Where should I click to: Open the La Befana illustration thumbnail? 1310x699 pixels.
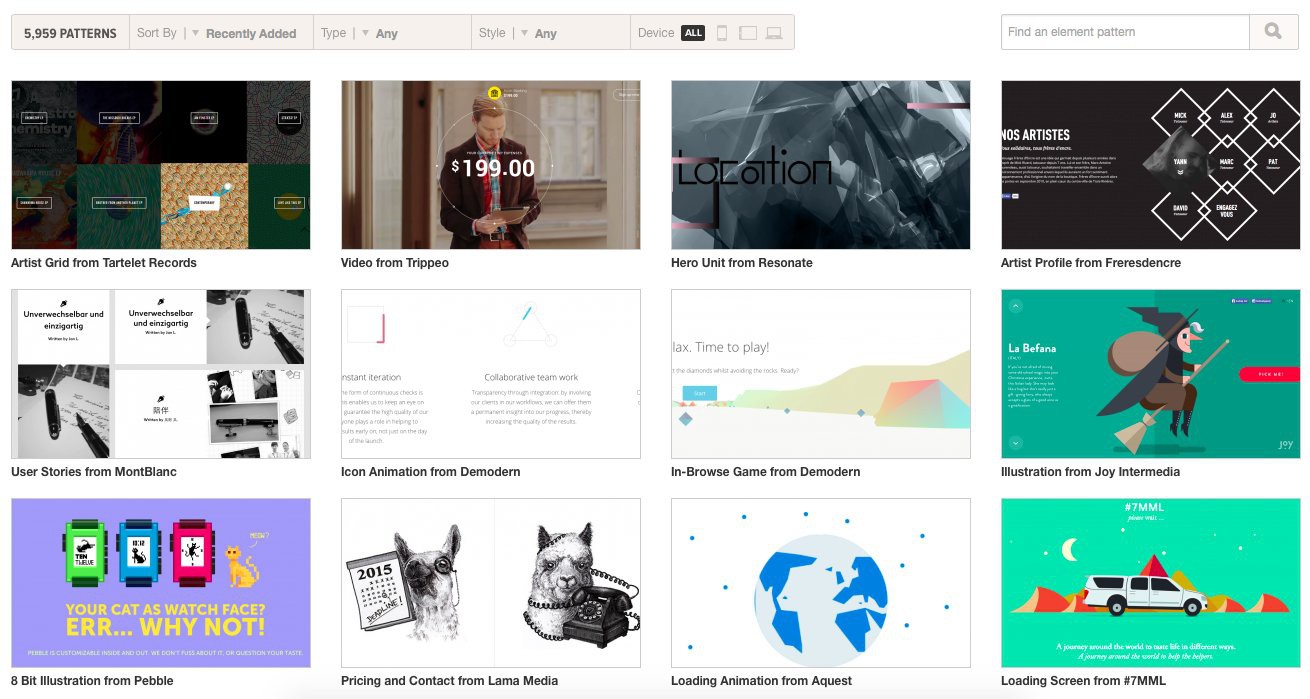coord(1151,374)
